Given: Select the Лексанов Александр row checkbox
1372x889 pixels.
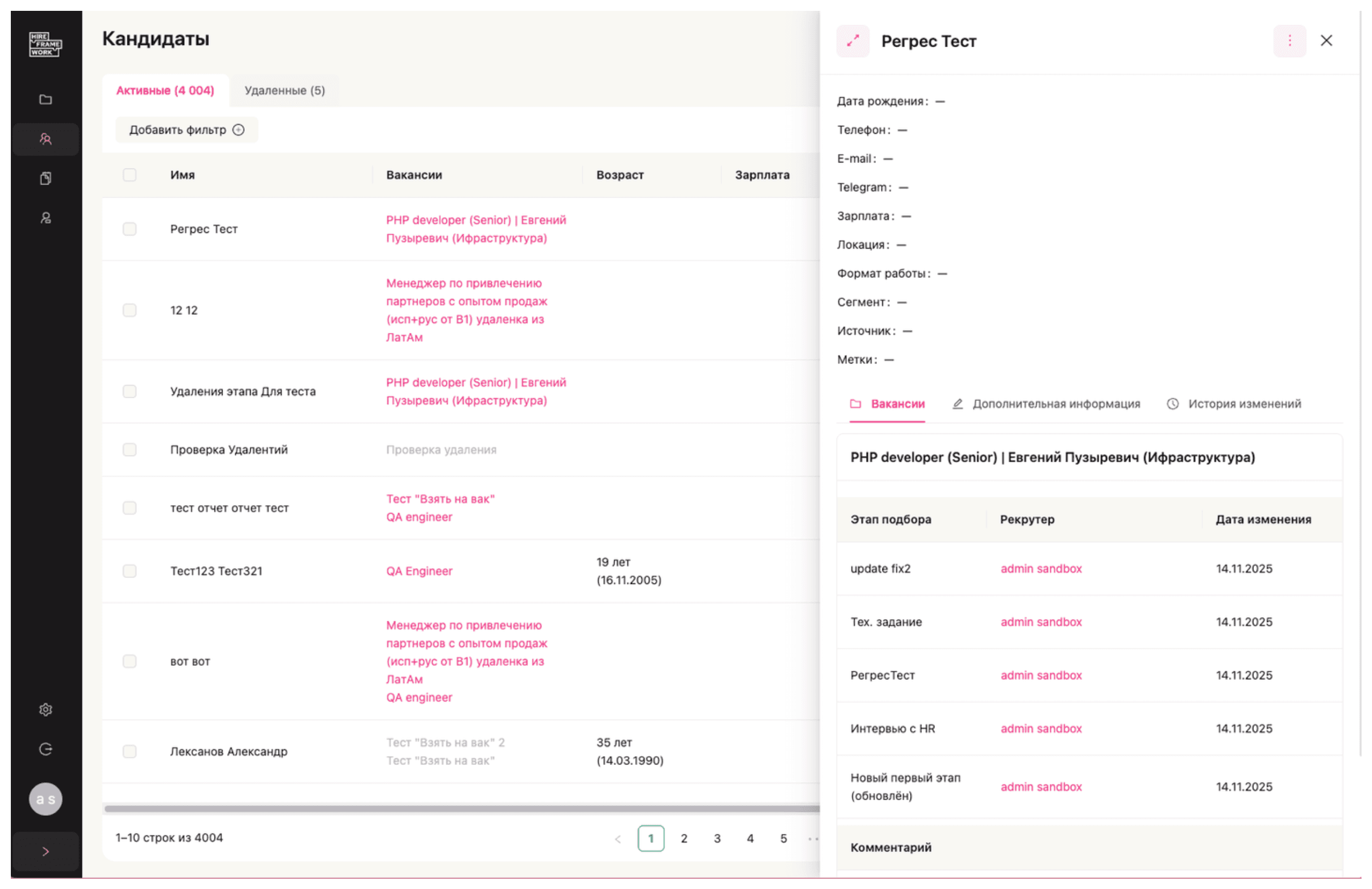Looking at the screenshot, I should coord(129,752).
